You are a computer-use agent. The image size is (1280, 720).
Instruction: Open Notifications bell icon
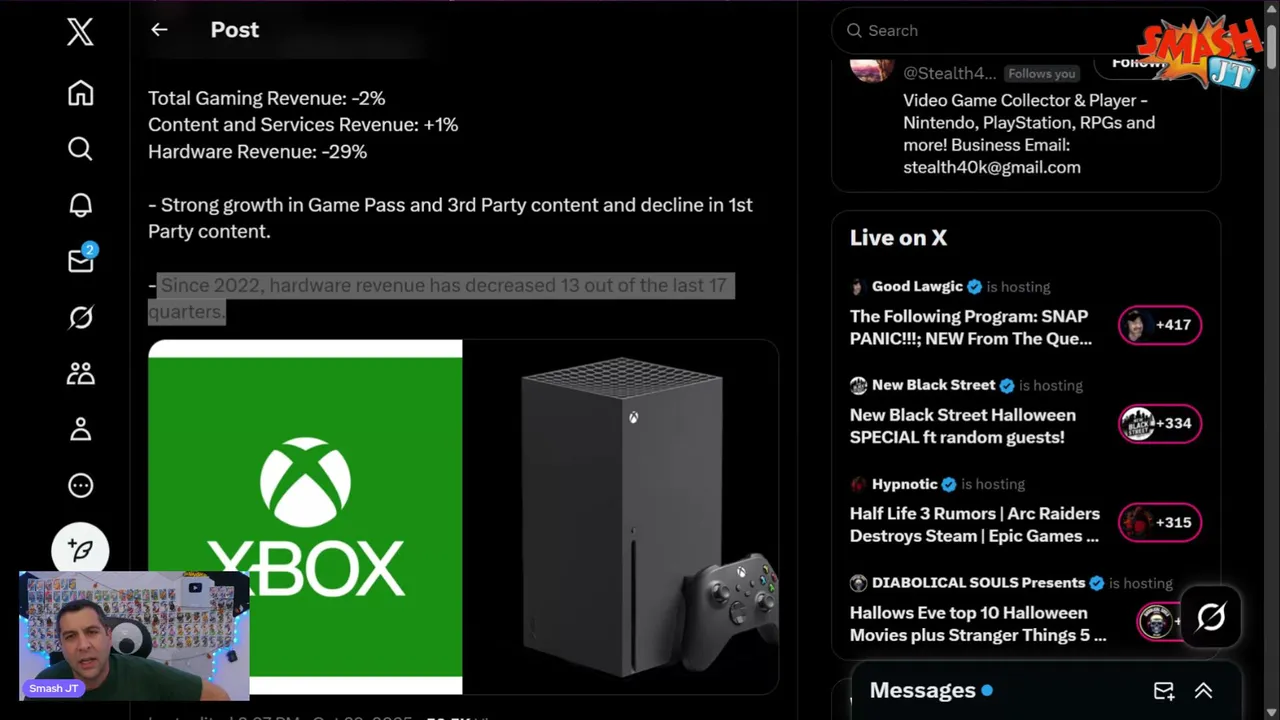pyautogui.click(x=80, y=205)
